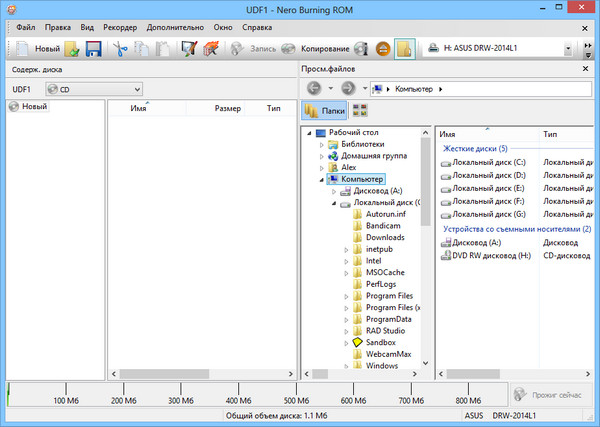Click the forward arrow in file browser
600x427 pixels.
click(x=347, y=88)
